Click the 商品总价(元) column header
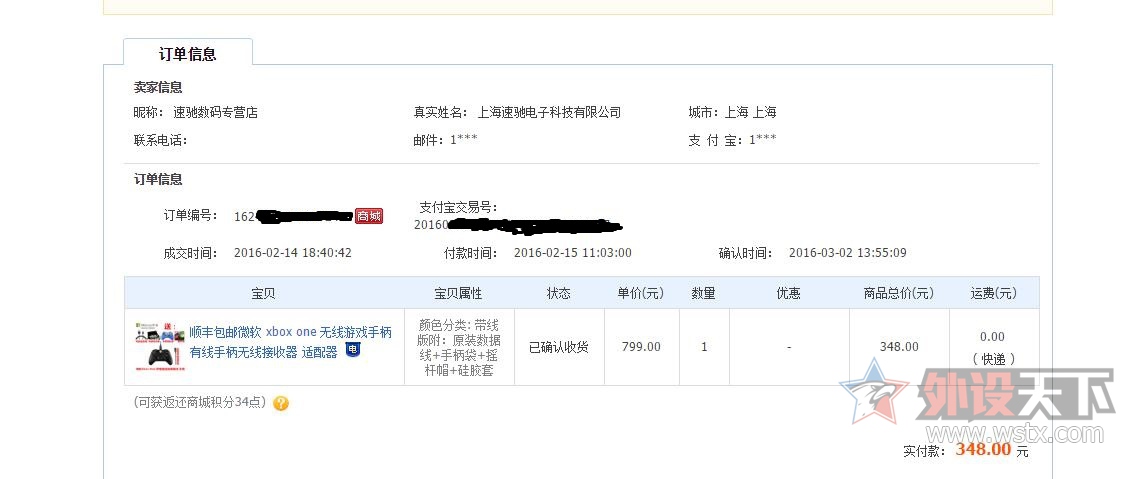The width and height of the screenshot is (1134, 479). tap(899, 293)
